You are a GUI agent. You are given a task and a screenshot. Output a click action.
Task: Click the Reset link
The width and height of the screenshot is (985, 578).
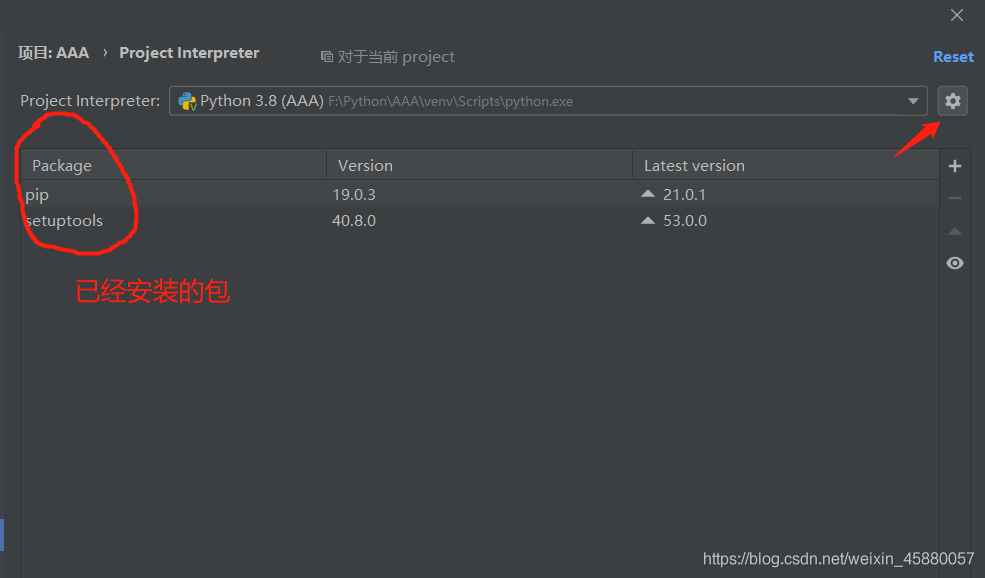pos(952,56)
